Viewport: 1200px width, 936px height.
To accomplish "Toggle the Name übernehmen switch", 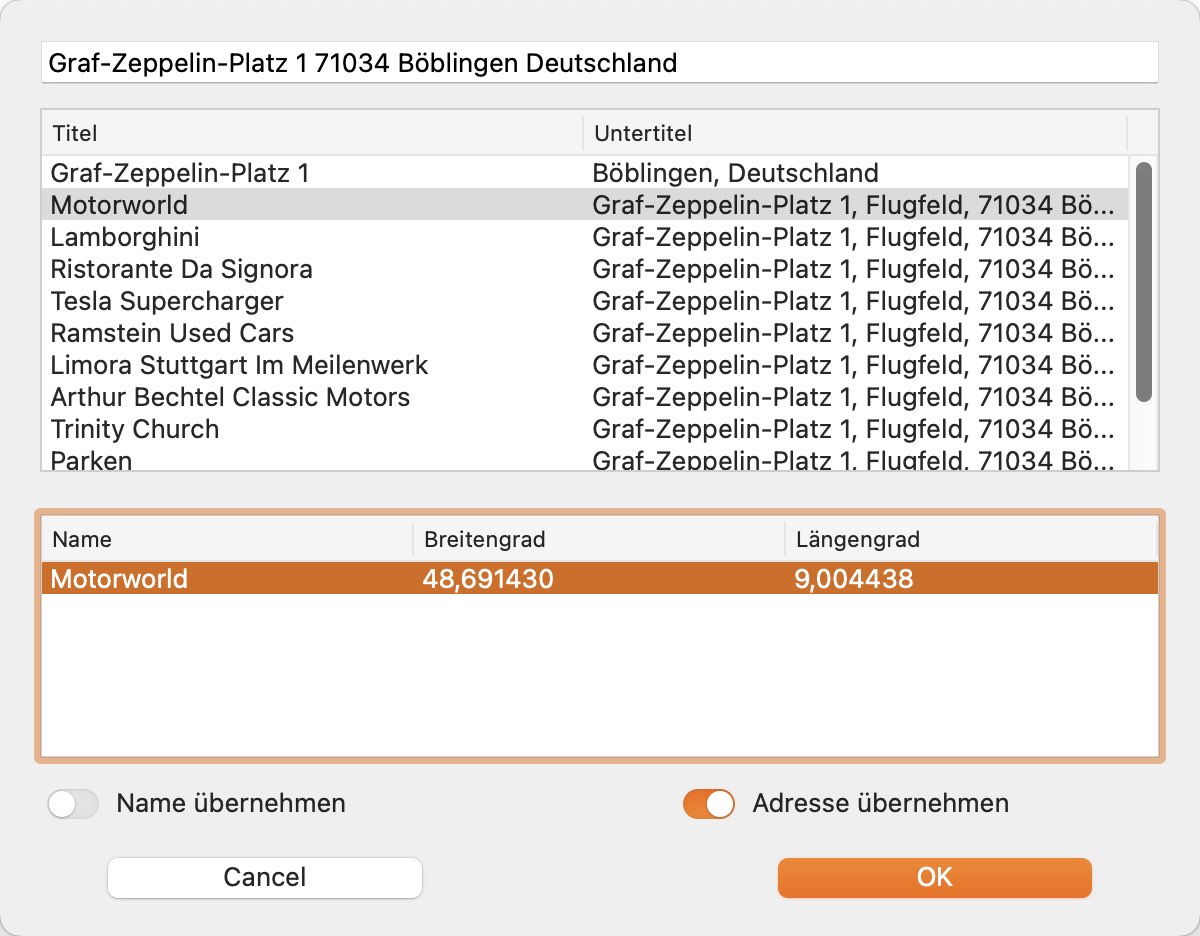I will click(73, 804).
